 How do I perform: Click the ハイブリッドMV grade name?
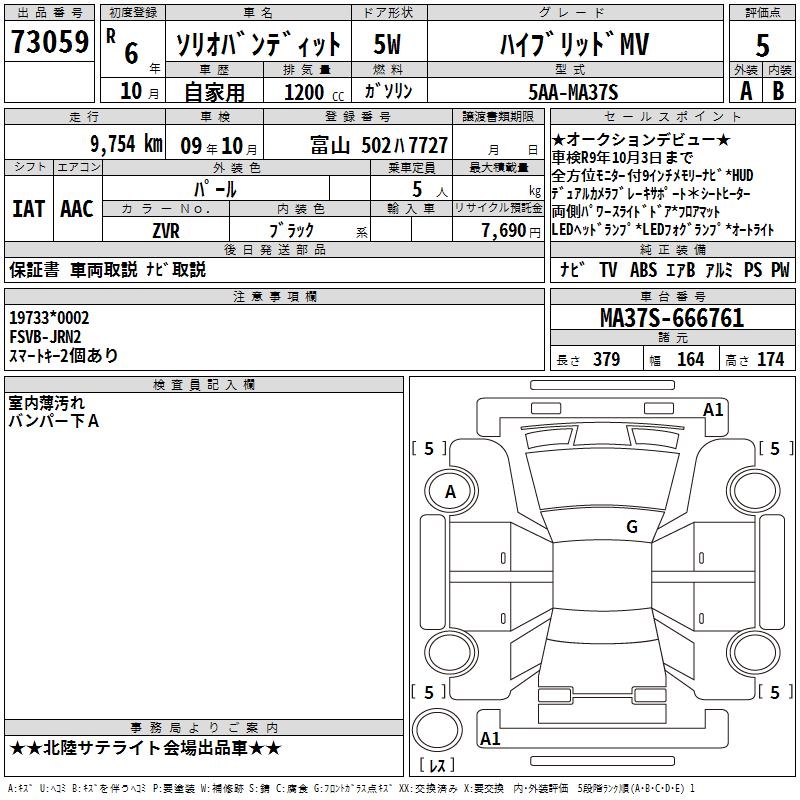pos(573,45)
